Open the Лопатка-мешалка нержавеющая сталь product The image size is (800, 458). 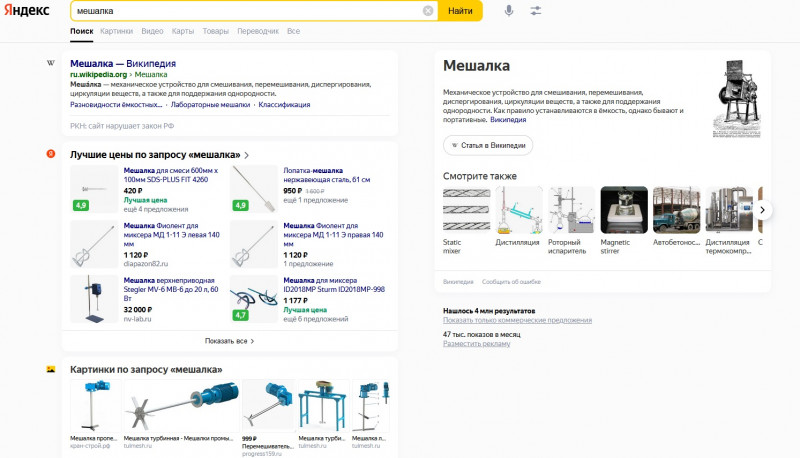327,175
